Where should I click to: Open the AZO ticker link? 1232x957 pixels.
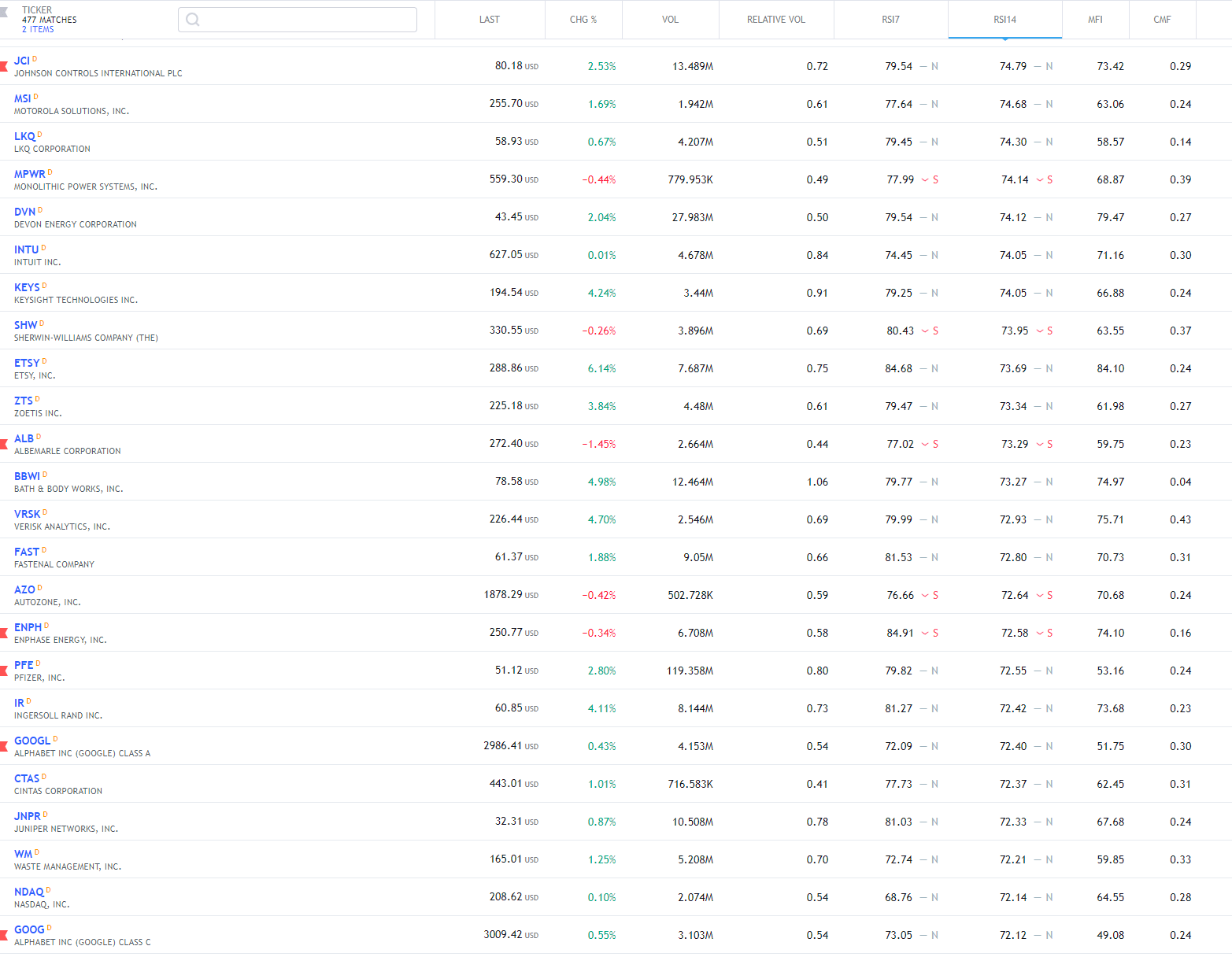[x=24, y=589]
